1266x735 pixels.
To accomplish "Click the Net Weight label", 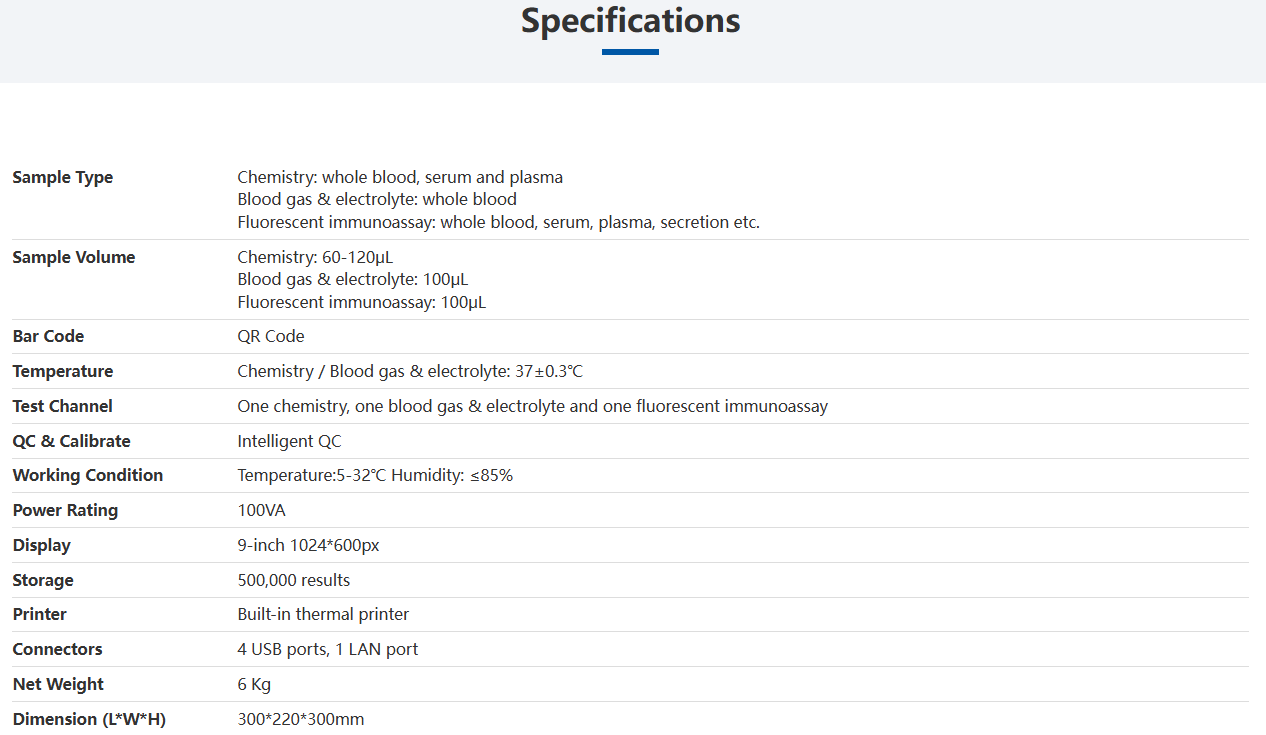I will click(x=58, y=684).
